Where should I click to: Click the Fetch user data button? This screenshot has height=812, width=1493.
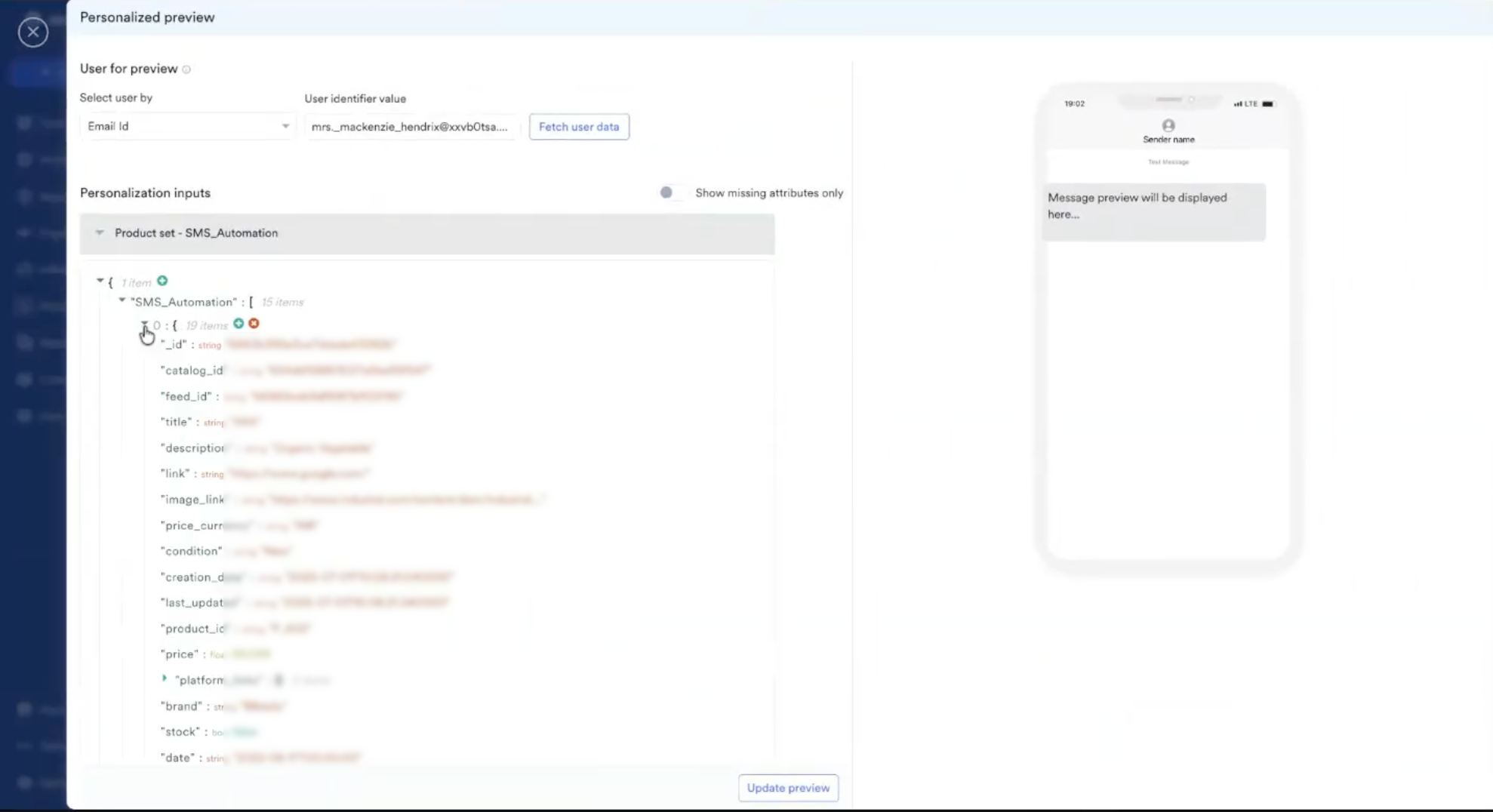tap(579, 127)
